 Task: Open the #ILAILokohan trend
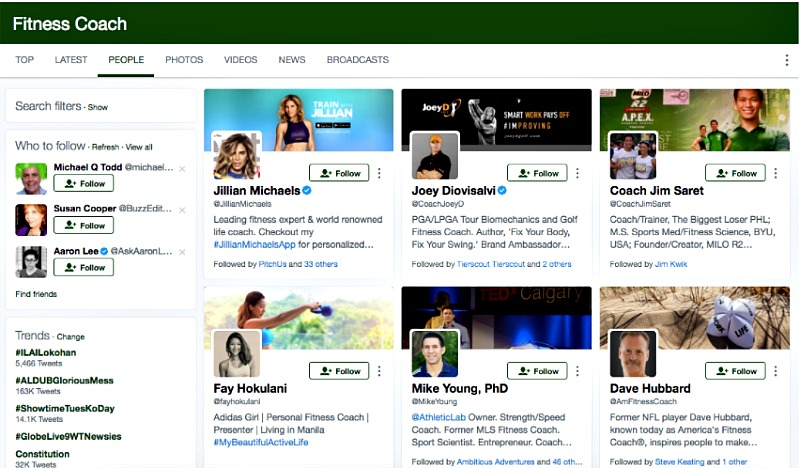[45, 353]
